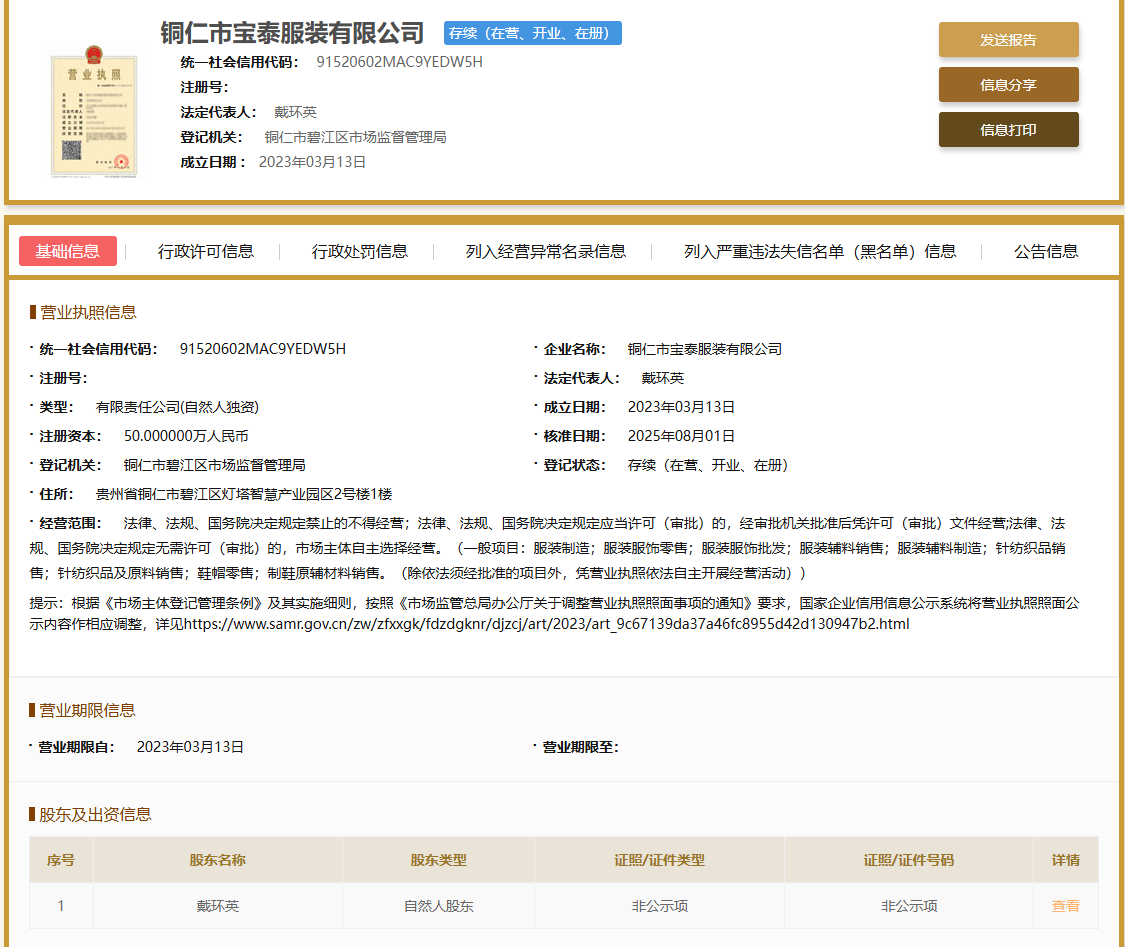Click the 登记机关 value in license info section
The height and width of the screenshot is (947, 1125).
215,465
